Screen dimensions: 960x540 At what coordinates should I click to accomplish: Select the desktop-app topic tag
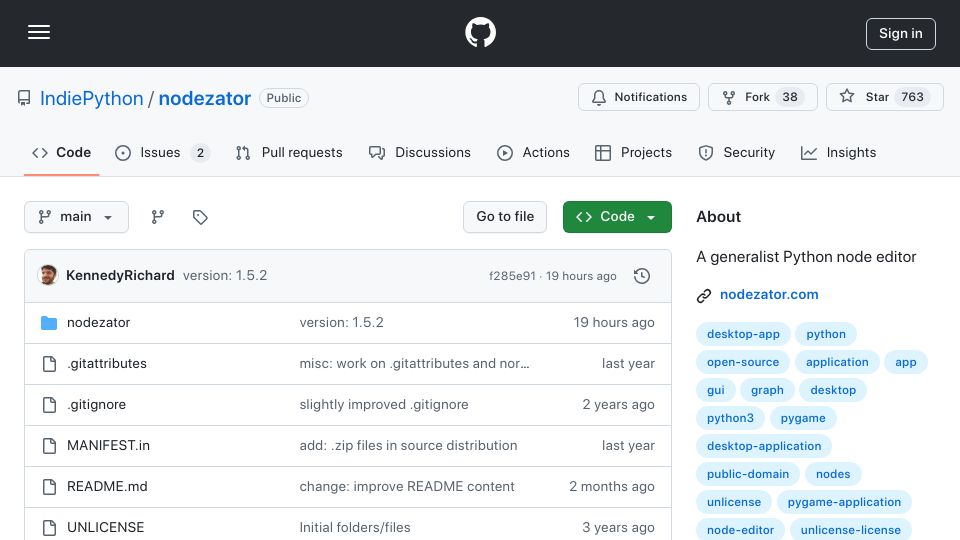pyautogui.click(x=743, y=334)
